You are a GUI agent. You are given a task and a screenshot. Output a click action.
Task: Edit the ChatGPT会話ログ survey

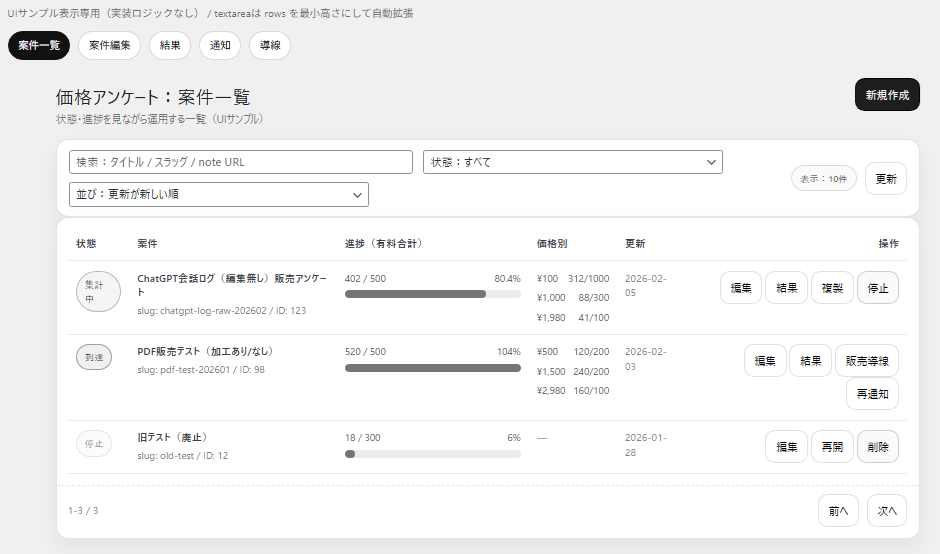tap(741, 288)
